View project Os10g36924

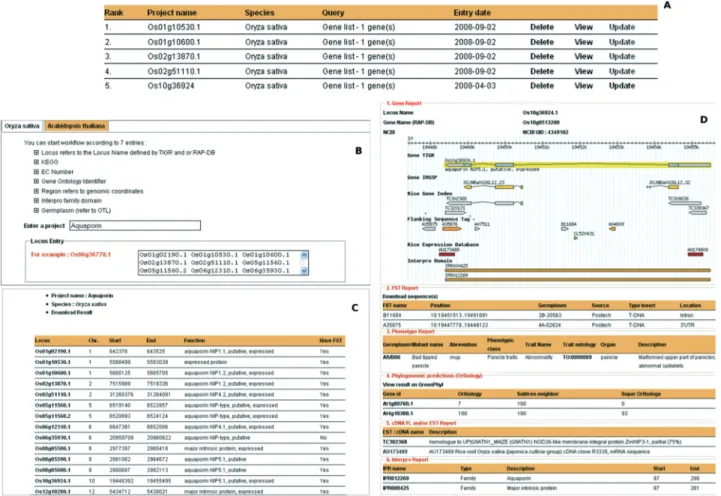point(583,86)
